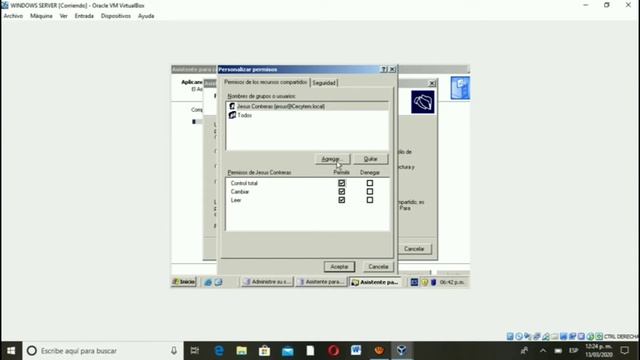Click VirtualBox hard disk status icon
Viewport: 640px width, 360px height.
click(x=510, y=336)
